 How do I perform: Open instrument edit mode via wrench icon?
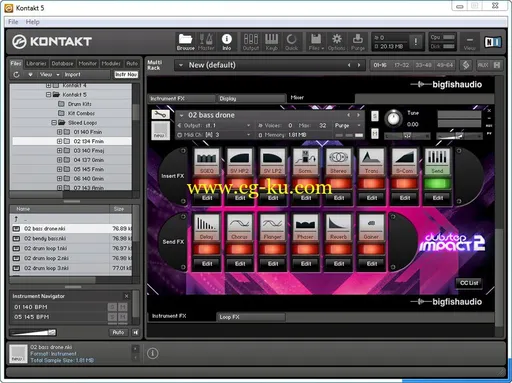(160, 115)
